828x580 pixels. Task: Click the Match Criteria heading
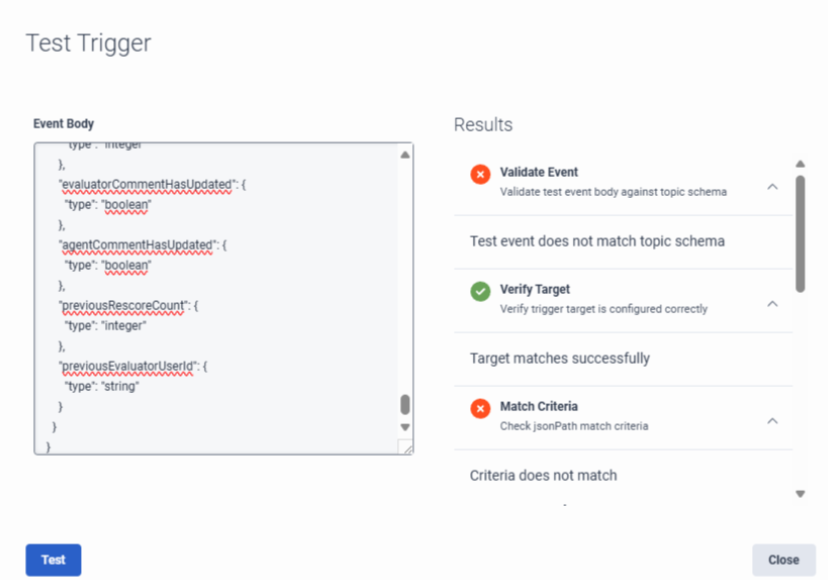tap(539, 406)
